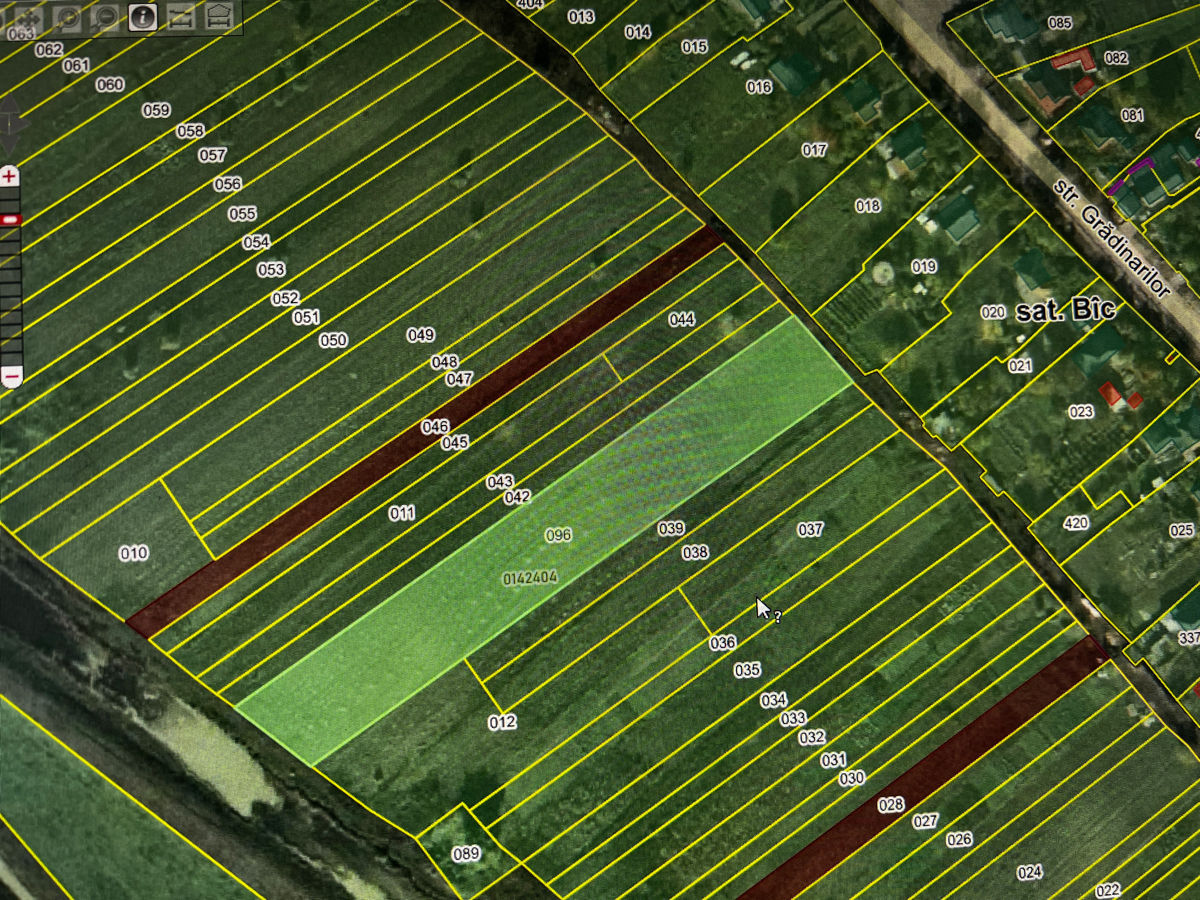Select the zoom-in magnifier tool
This screenshot has width=1200, height=900.
click(x=68, y=18)
